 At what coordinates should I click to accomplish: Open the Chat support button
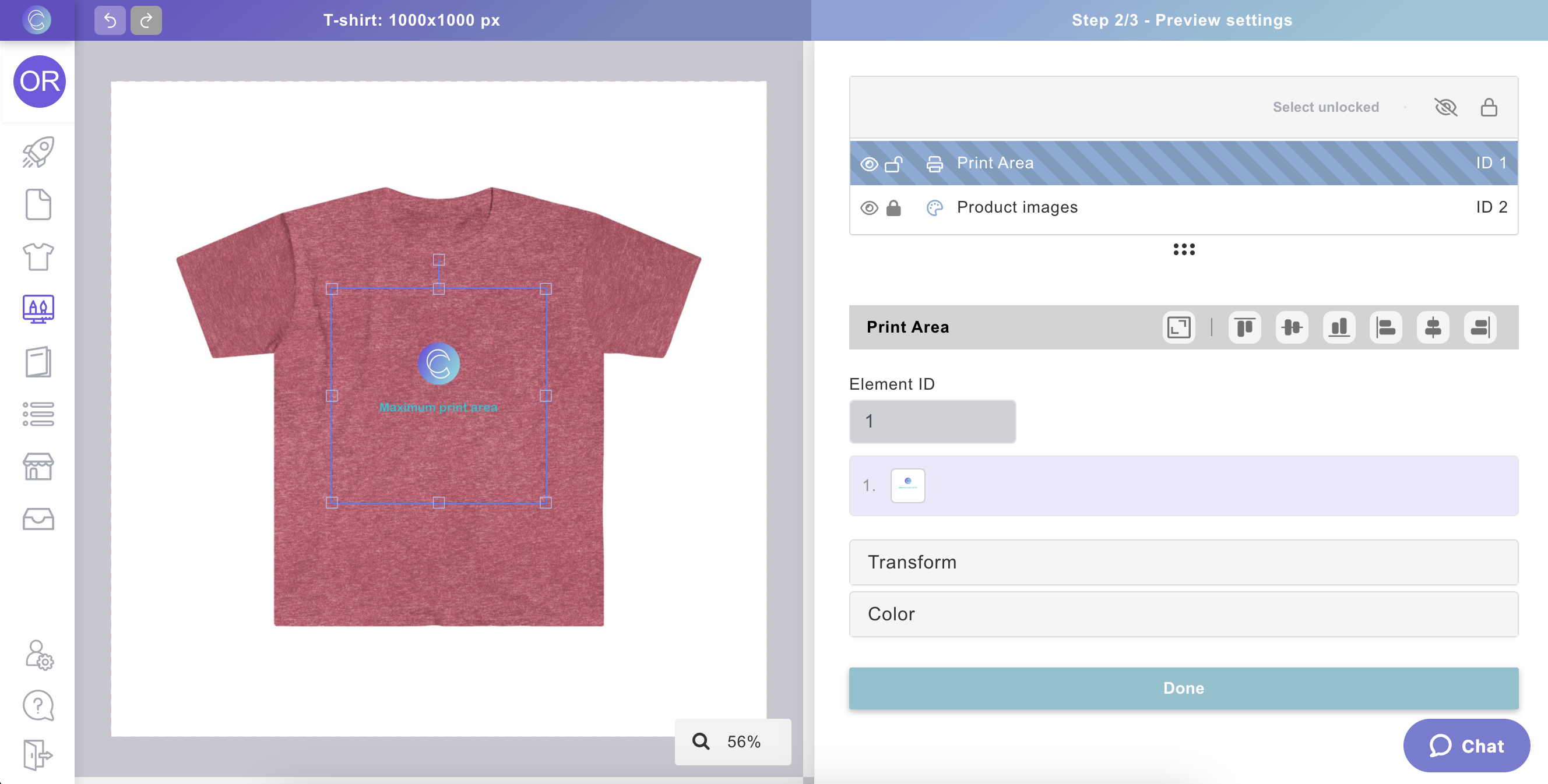tap(1466, 746)
